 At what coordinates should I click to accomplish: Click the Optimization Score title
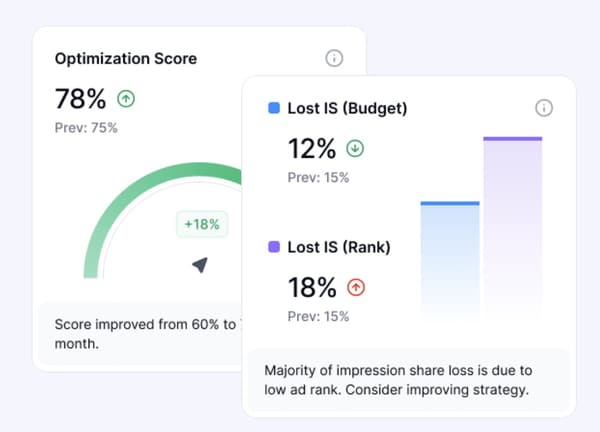point(125,58)
